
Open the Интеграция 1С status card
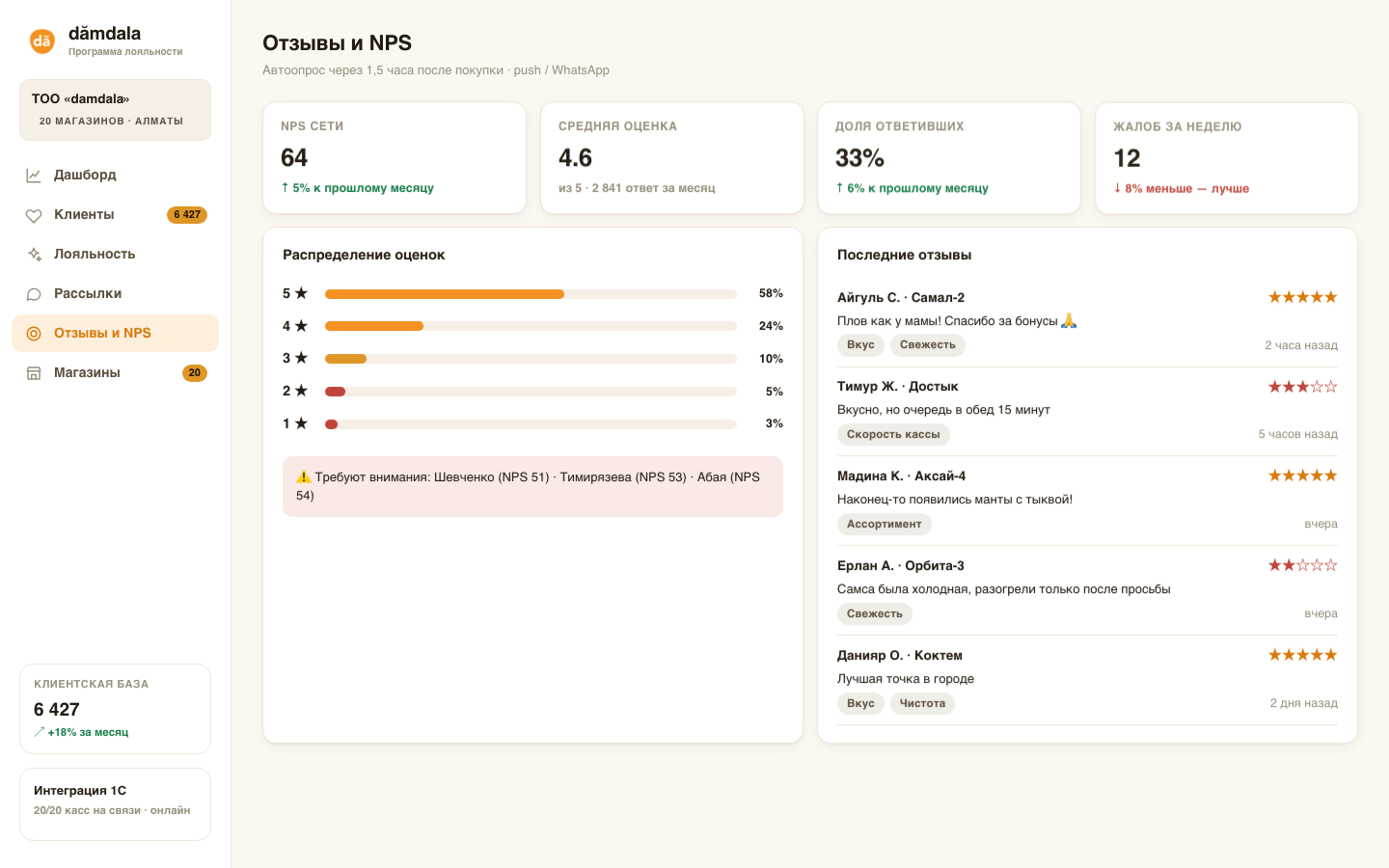(x=115, y=804)
